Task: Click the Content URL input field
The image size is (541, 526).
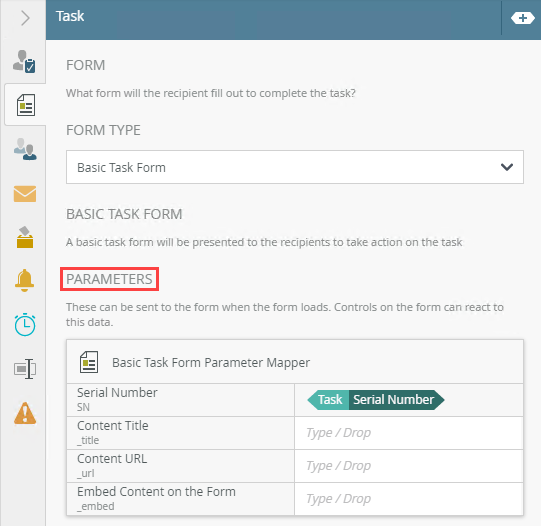Action: tap(409, 466)
